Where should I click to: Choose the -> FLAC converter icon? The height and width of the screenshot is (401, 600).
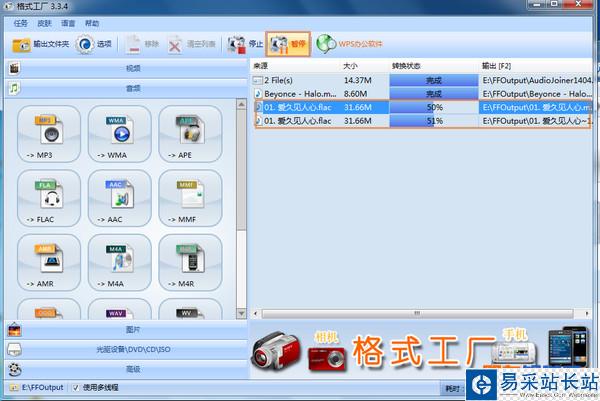(x=49, y=198)
